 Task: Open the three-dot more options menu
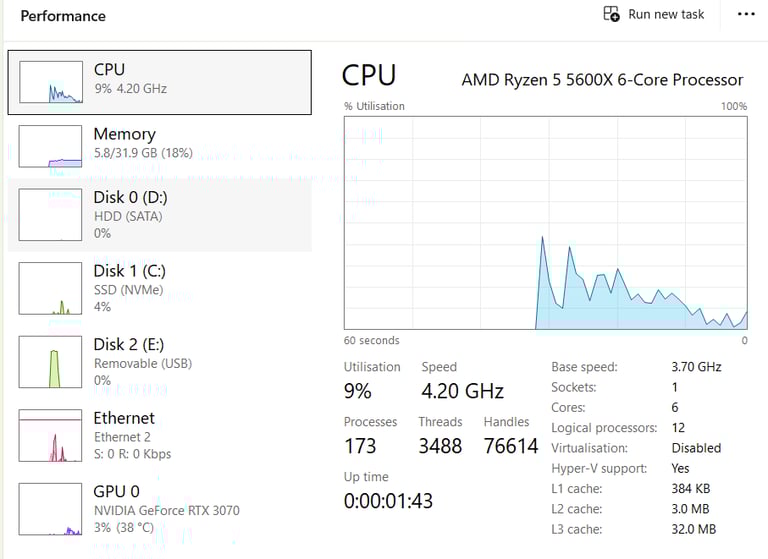pyautogui.click(x=746, y=14)
